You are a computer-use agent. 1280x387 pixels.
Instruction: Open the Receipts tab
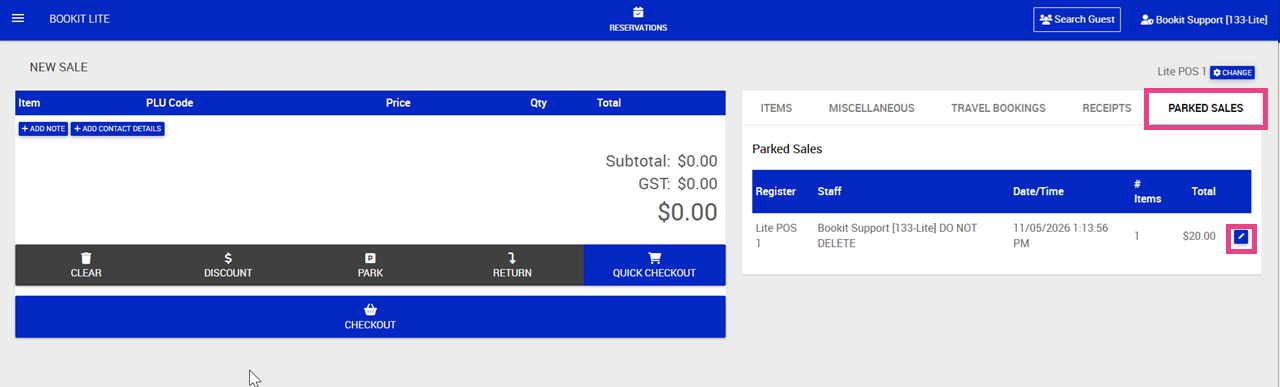(1107, 108)
